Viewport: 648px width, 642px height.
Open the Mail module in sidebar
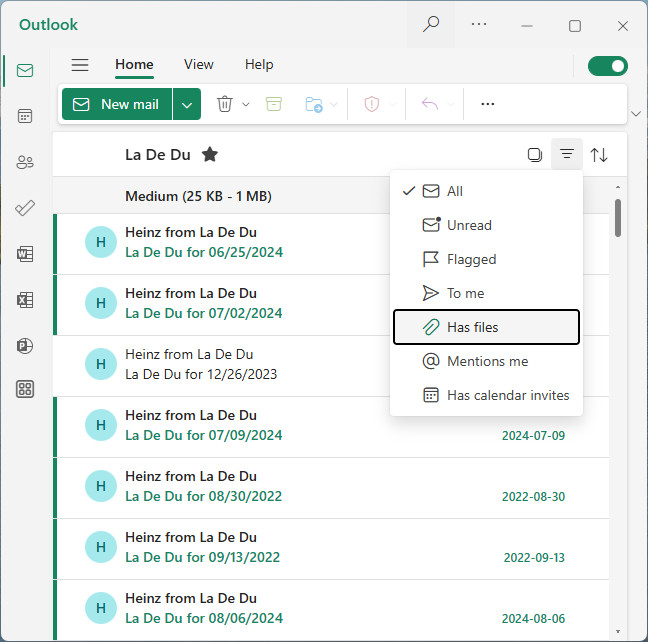[25, 70]
